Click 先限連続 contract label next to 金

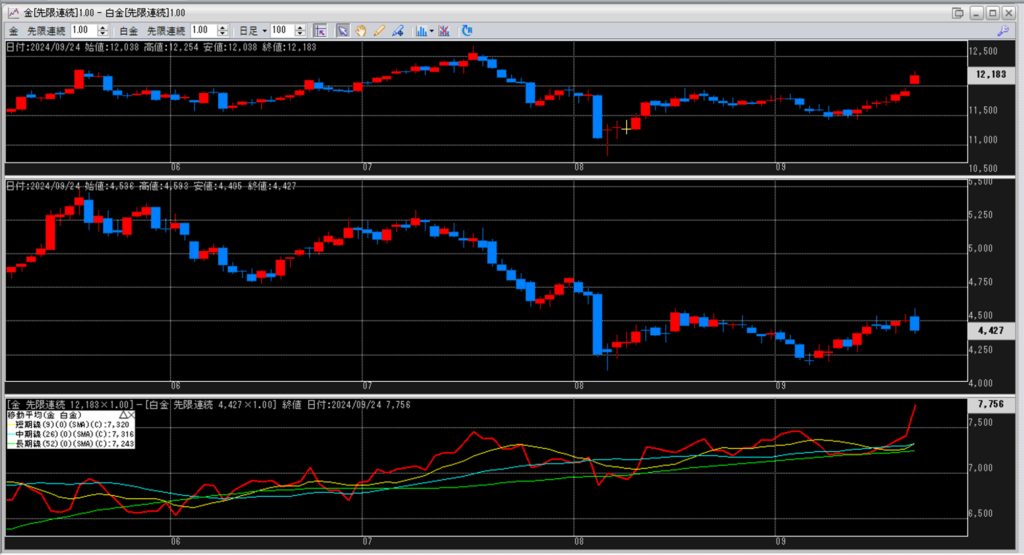[47, 31]
